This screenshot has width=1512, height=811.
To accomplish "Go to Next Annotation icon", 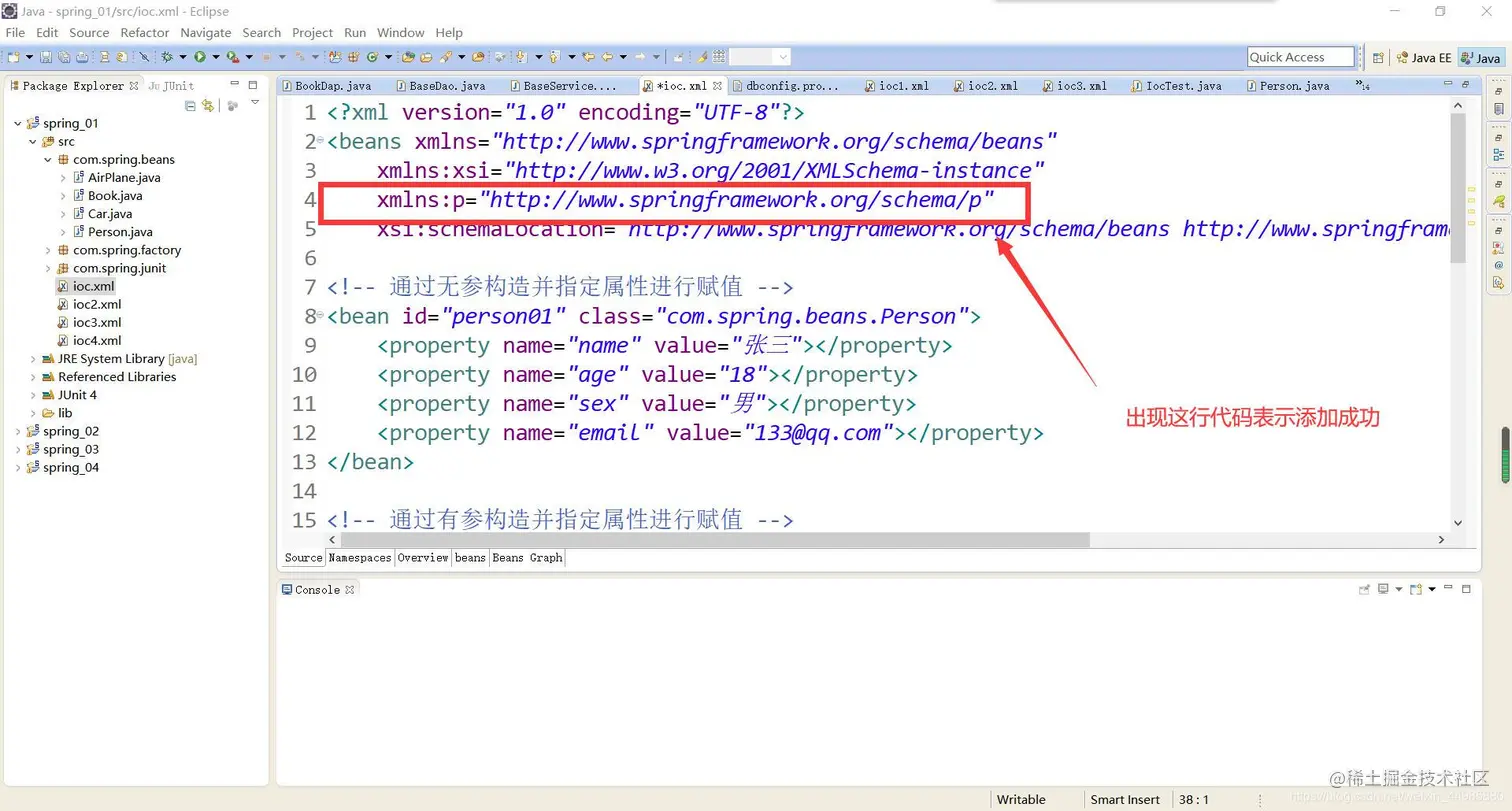I will point(521,57).
